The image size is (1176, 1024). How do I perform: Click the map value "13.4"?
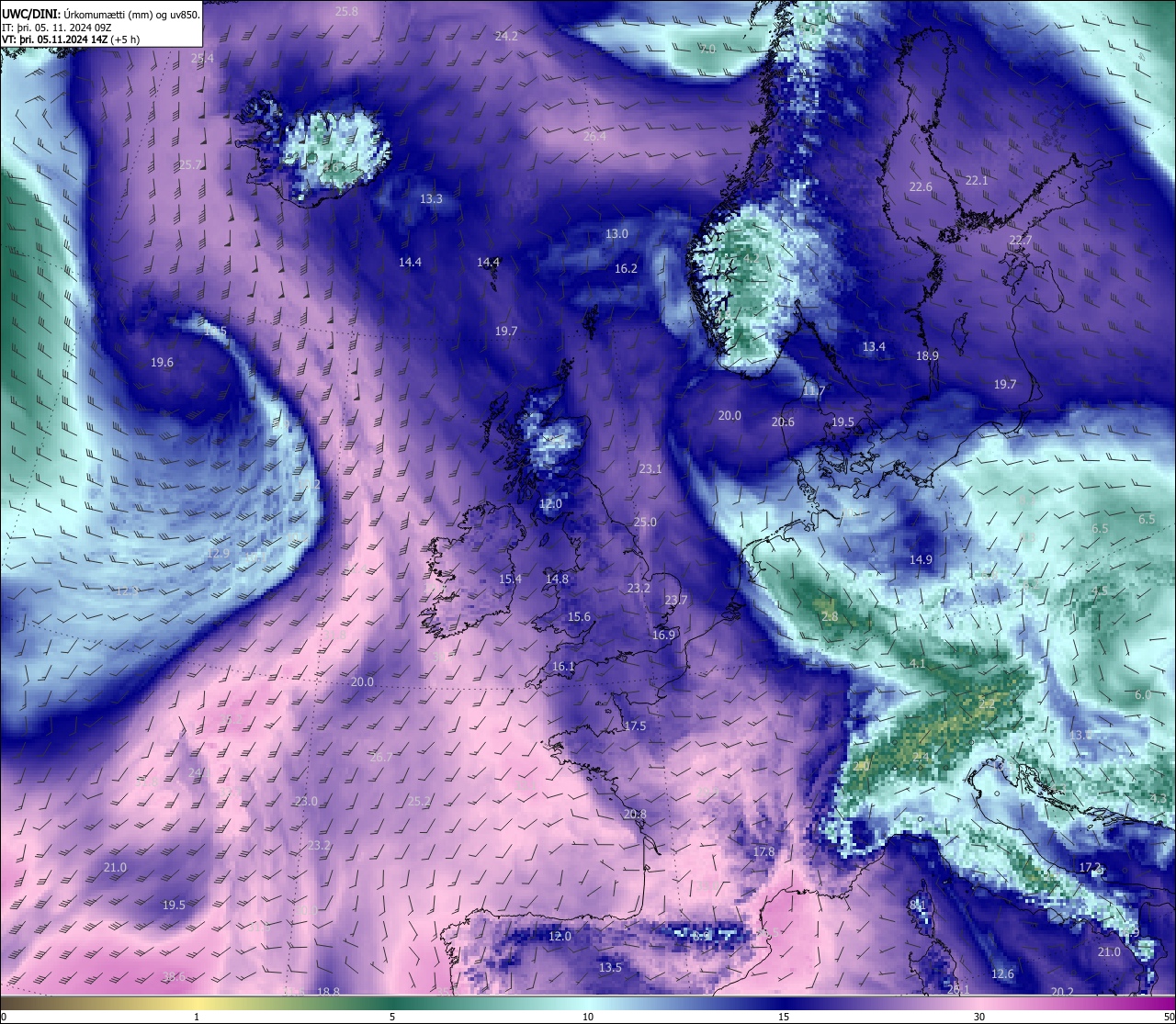pos(874,346)
